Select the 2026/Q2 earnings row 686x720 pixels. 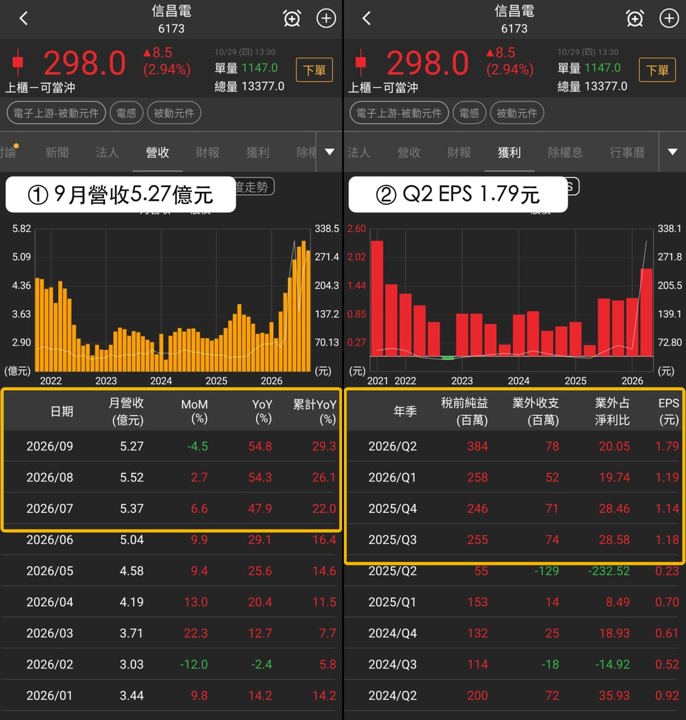[514, 446]
